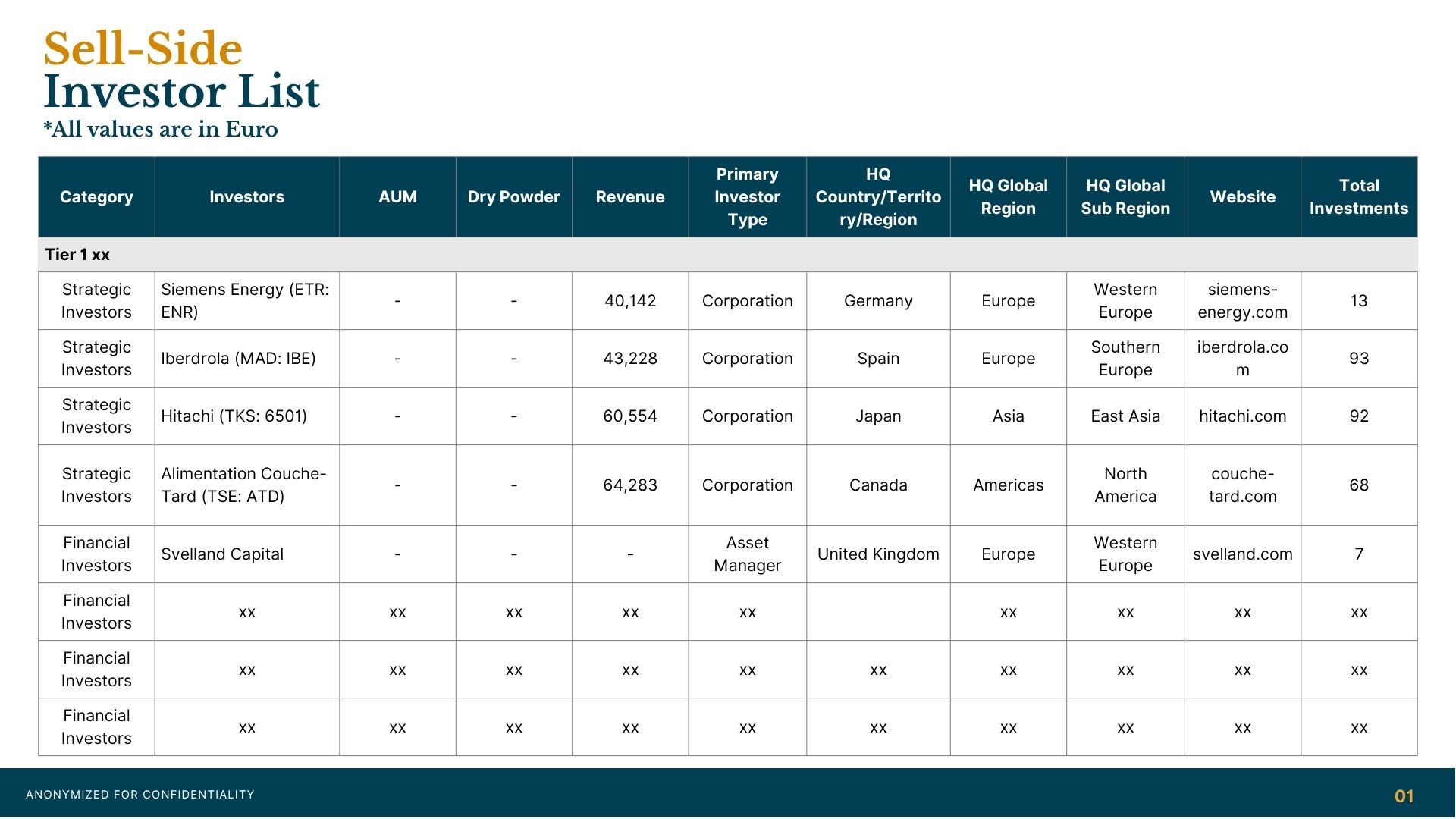The image size is (1456, 819).
Task: Select the Investors column header
Action: pyautogui.click(x=247, y=197)
